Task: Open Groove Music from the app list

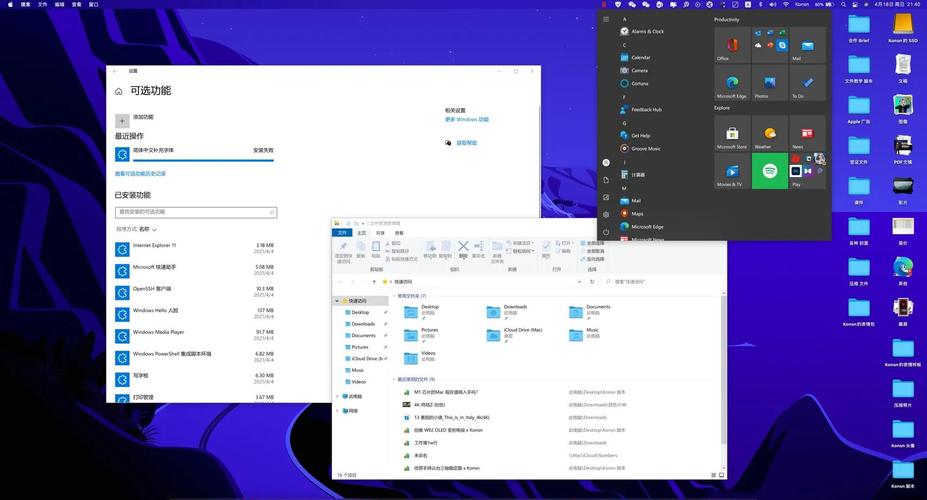Action: tap(645, 148)
